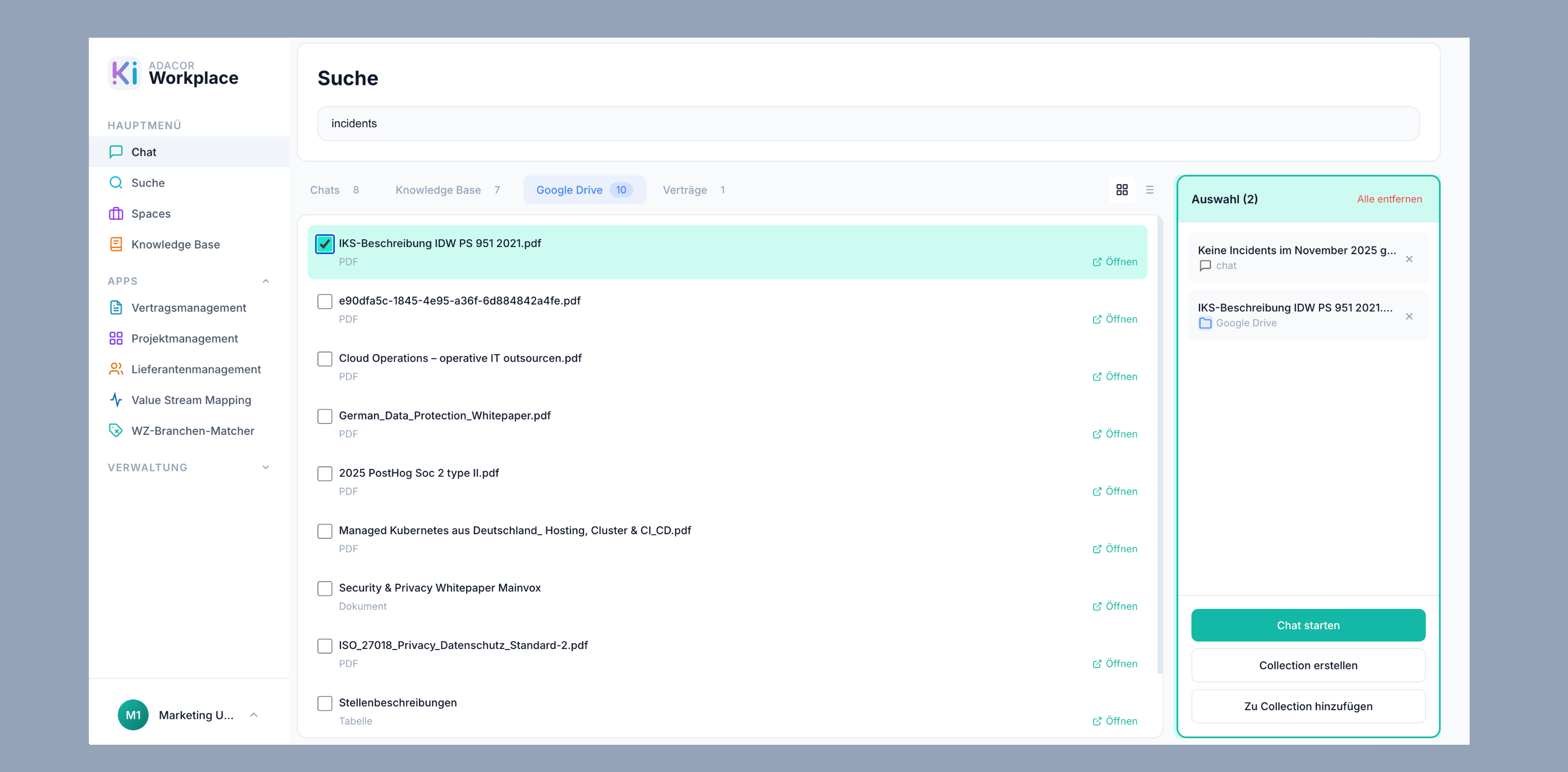Click 'Cloud Operations – operative IT outsourcen.pdf' title

tap(460, 358)
